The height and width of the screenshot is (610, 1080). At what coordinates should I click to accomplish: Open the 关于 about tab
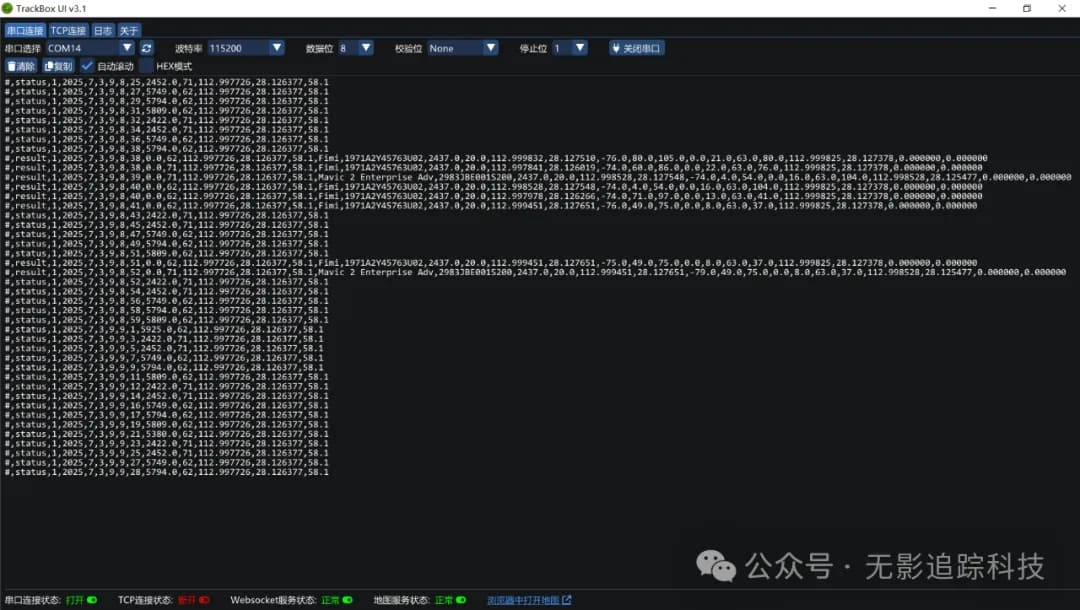[x=129, y=31]
